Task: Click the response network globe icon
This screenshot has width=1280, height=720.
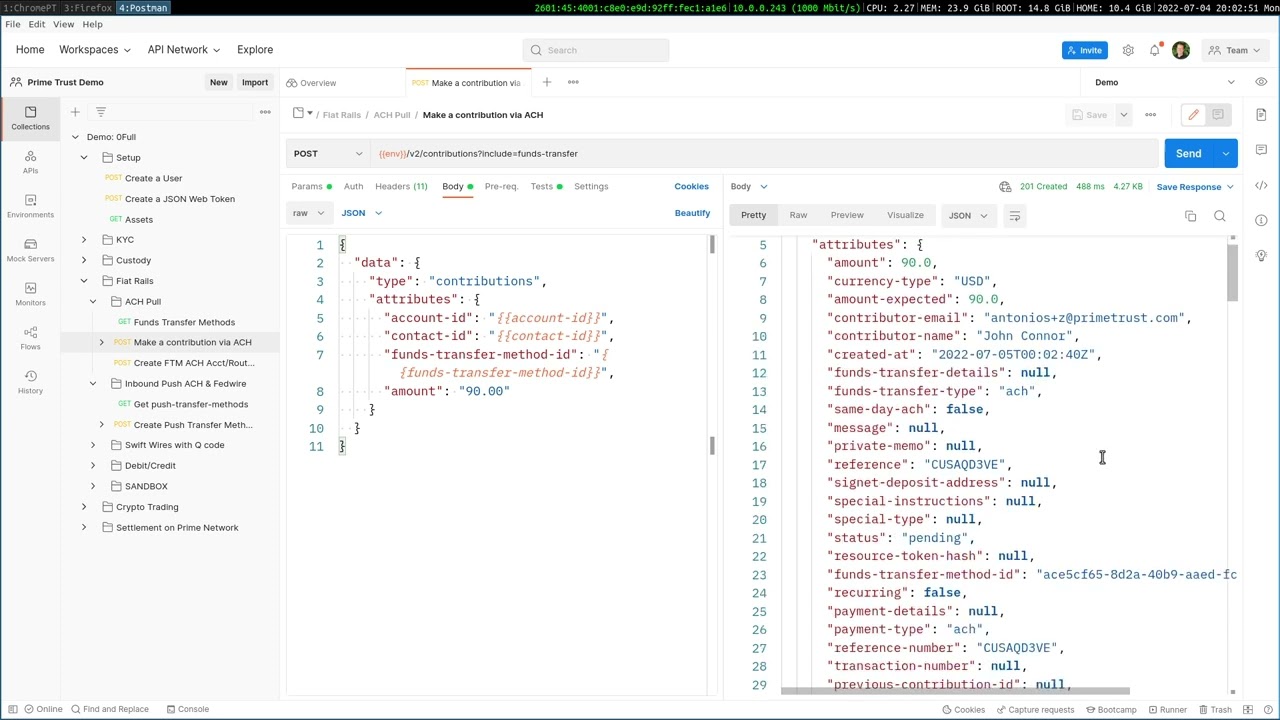Action: (1005, 187)
